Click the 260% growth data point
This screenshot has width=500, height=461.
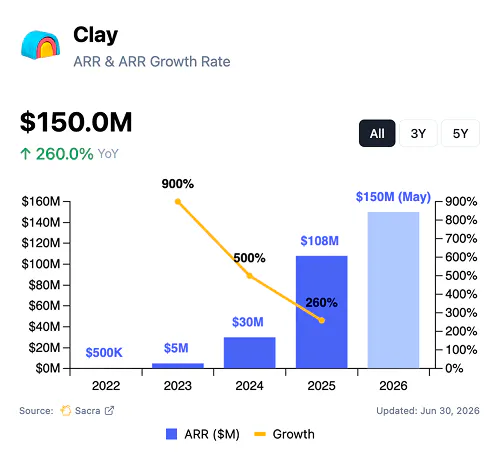pos(322,320)
